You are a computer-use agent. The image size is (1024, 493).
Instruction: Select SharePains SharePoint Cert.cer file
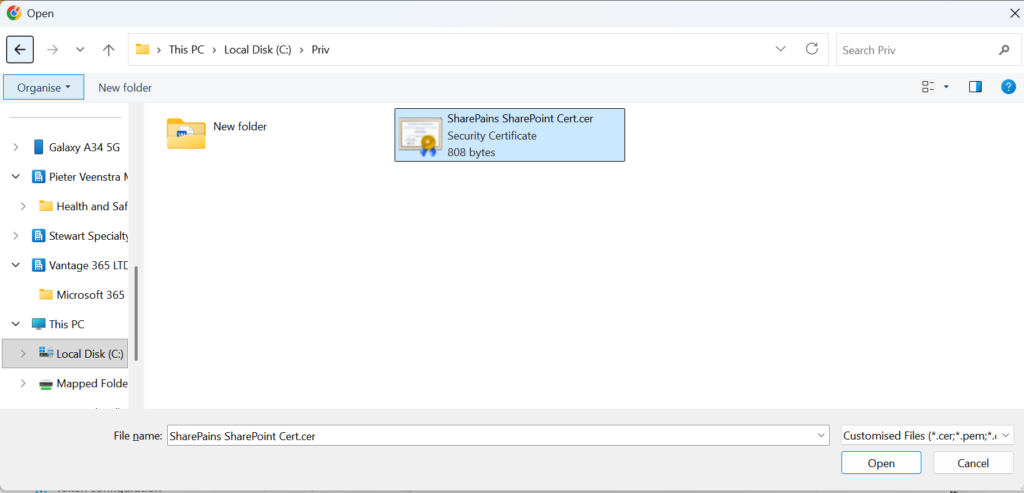pyautogui.click(x=509, y=135)
